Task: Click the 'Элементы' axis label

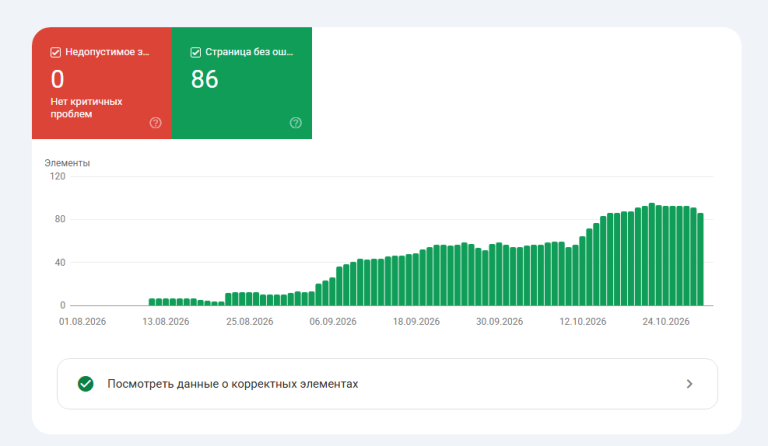Action: (67, 163)
